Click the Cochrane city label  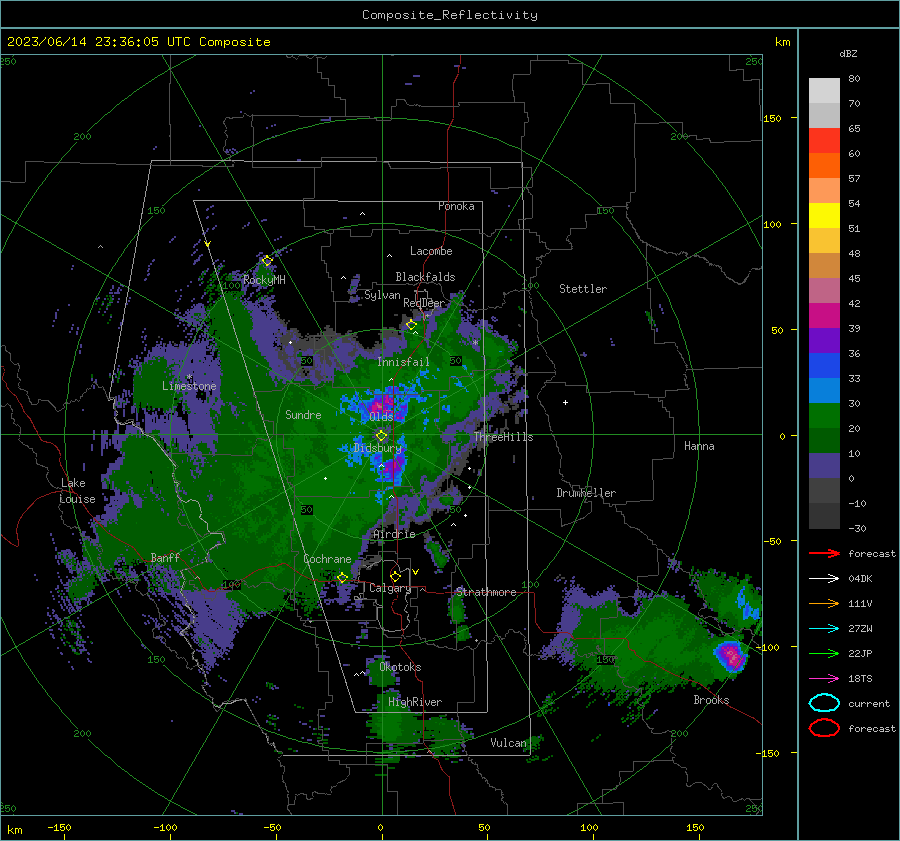[327, 559]
